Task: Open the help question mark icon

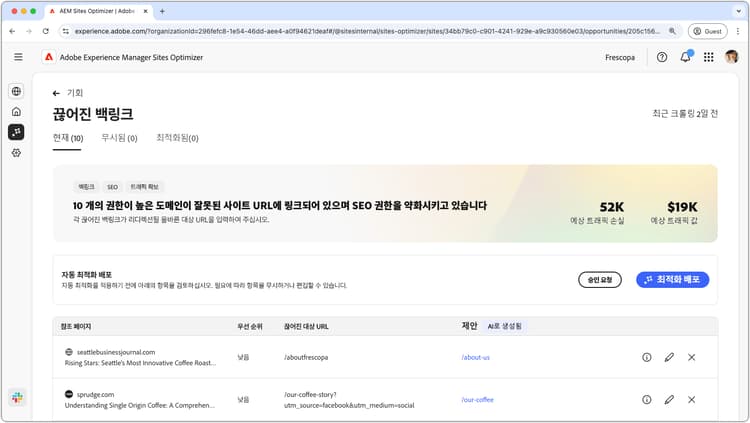Action: click(662, 57)
